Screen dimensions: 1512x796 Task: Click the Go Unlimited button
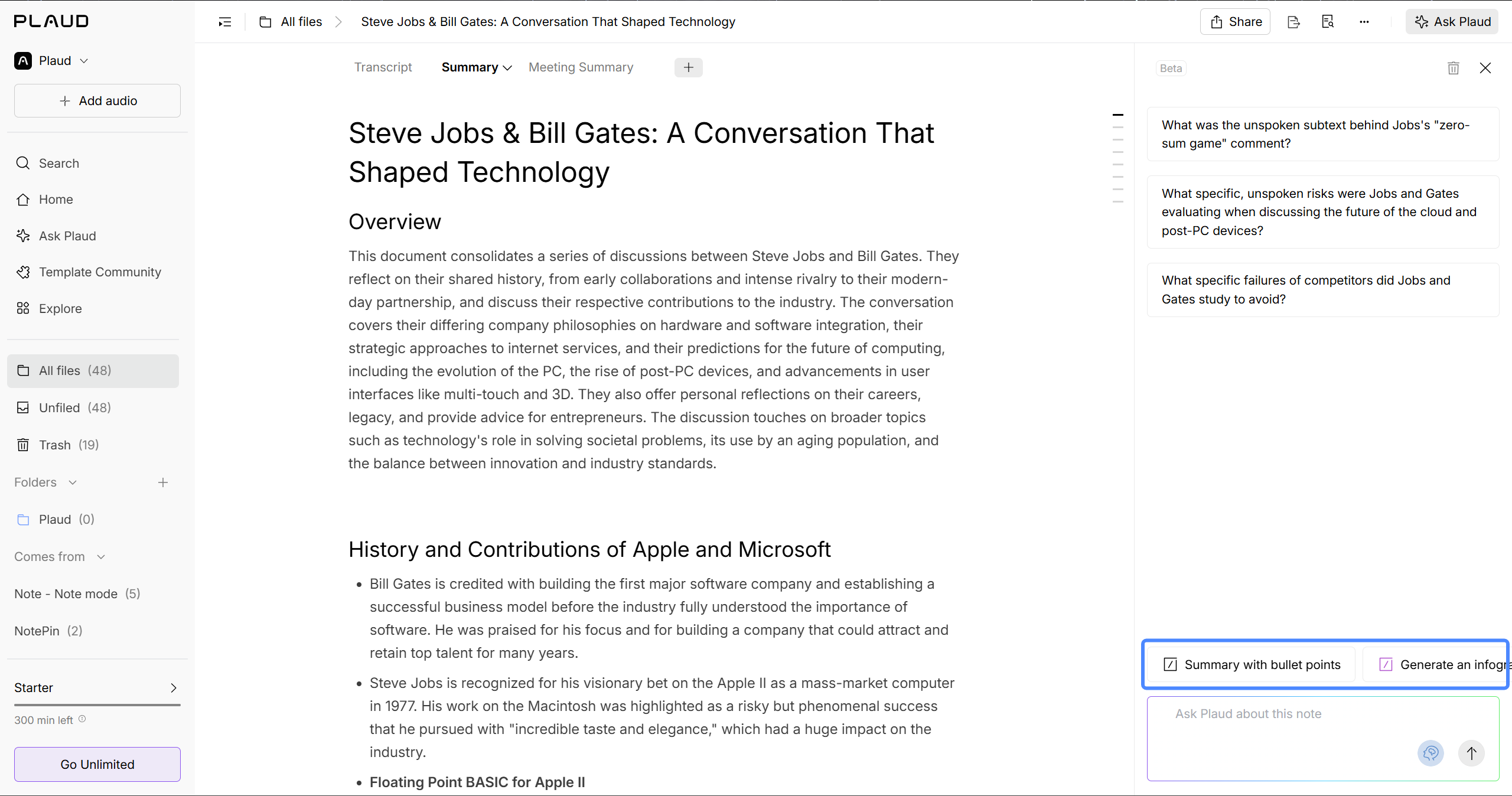click(x=97, y=765)
